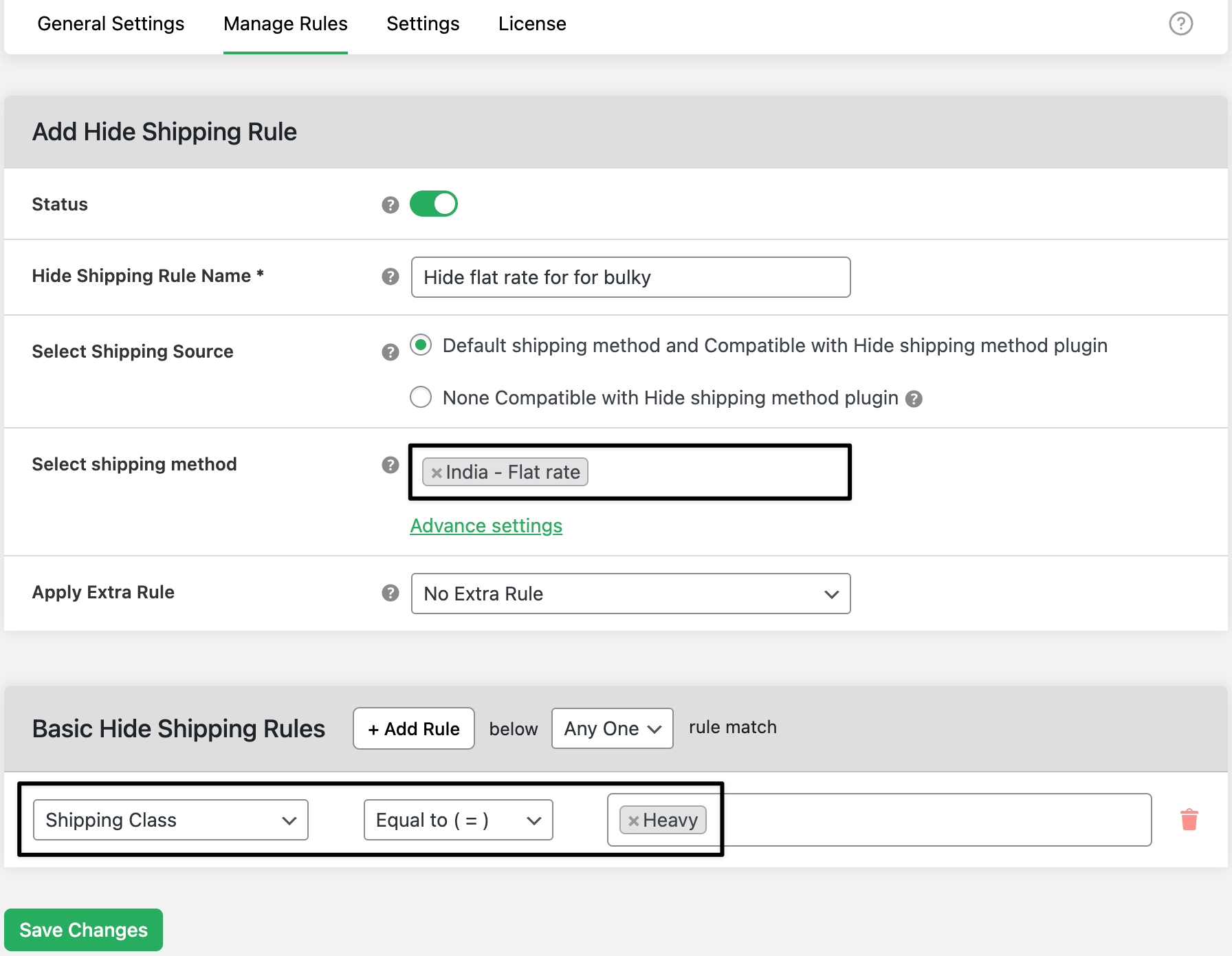Click the Save Changes button

coord(84,930)
